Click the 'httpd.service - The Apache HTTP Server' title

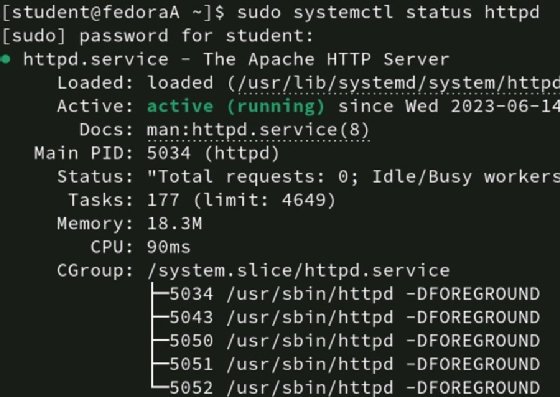(236, 59)
